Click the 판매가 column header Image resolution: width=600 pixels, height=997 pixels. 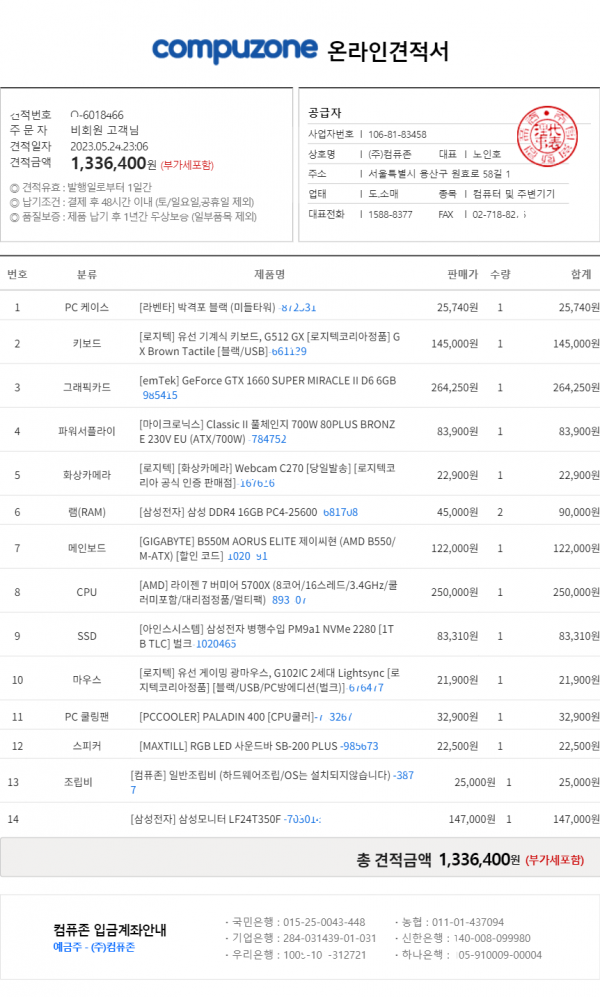tap(462, 274)
